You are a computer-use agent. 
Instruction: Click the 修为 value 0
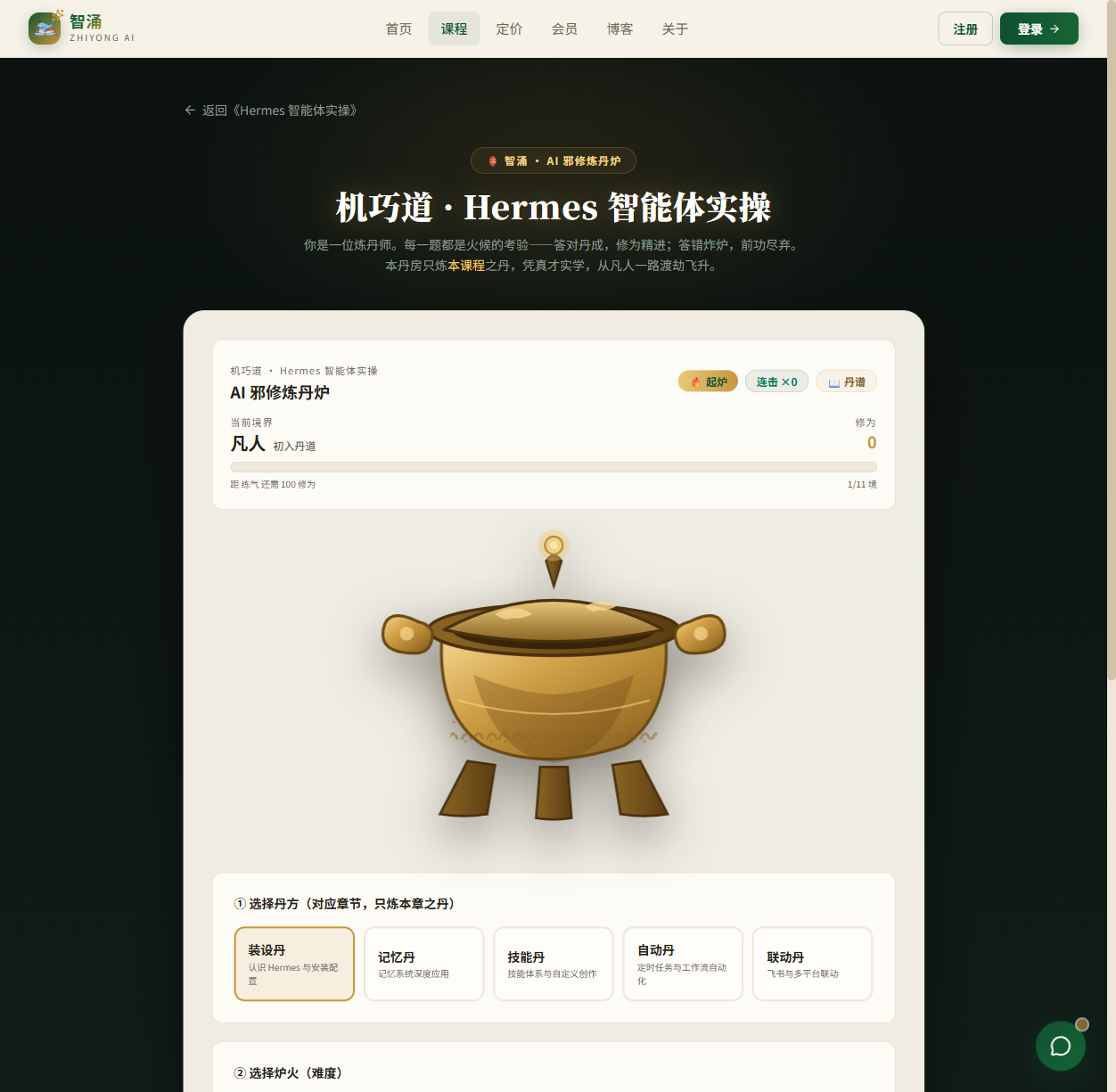coord(872,443)
